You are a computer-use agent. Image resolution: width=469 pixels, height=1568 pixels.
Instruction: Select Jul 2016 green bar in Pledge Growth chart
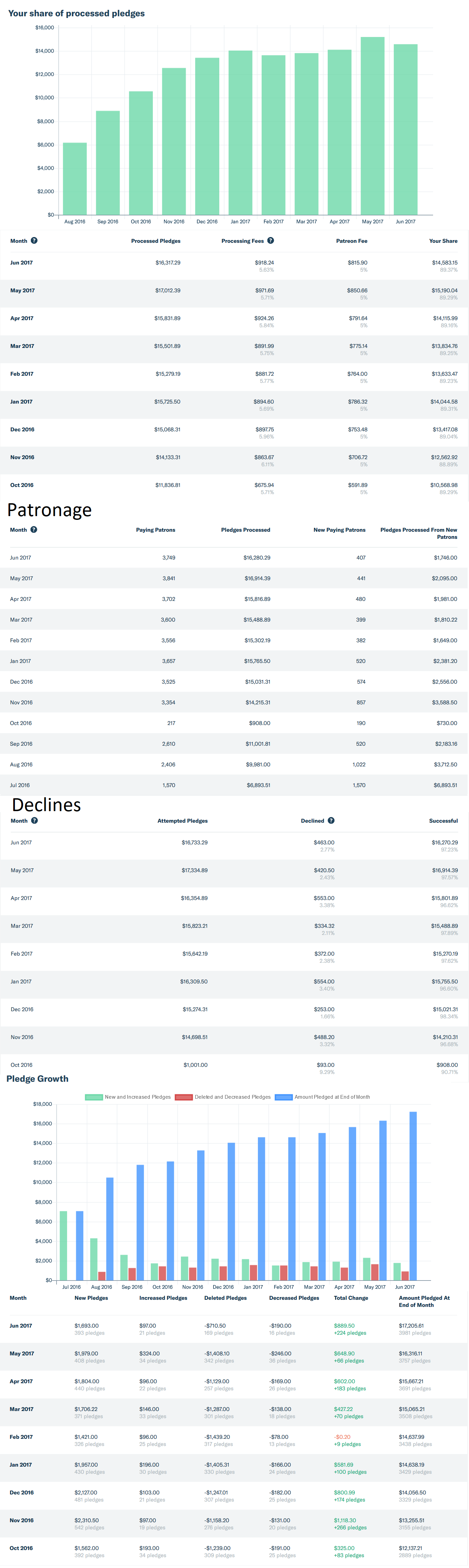click(x=64, y=1246)
